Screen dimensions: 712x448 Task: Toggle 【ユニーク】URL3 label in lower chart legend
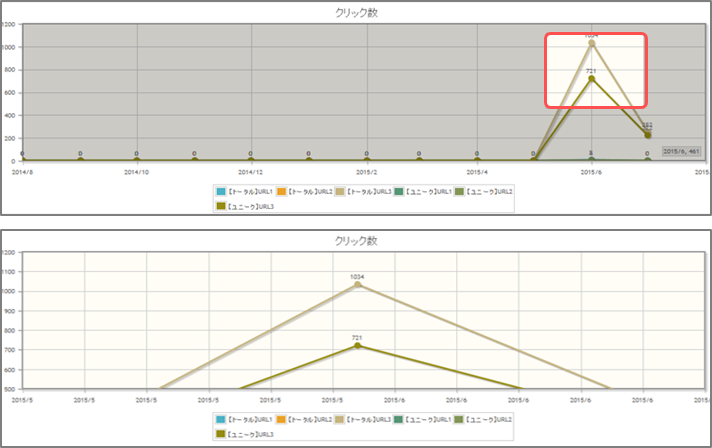(250, 434)
